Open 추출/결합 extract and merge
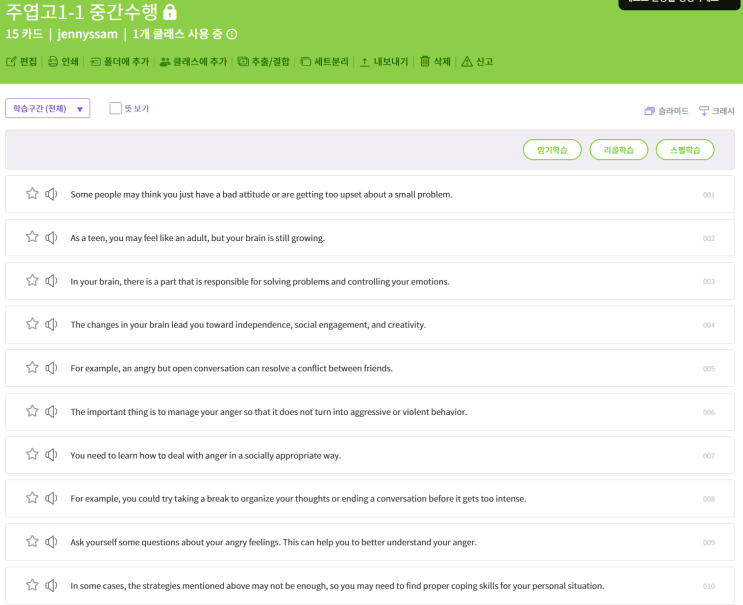Screen dimensions: 743x605 (263, 62)
